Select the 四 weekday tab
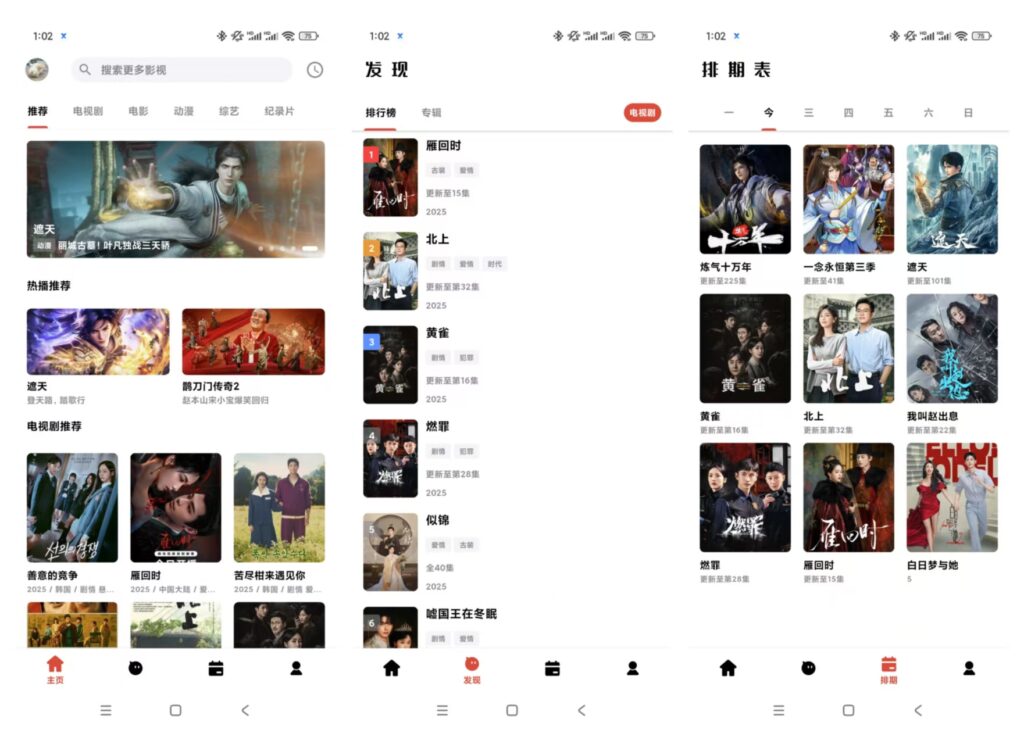This screenshot has width=1024, height=744. tap(848, 112)
